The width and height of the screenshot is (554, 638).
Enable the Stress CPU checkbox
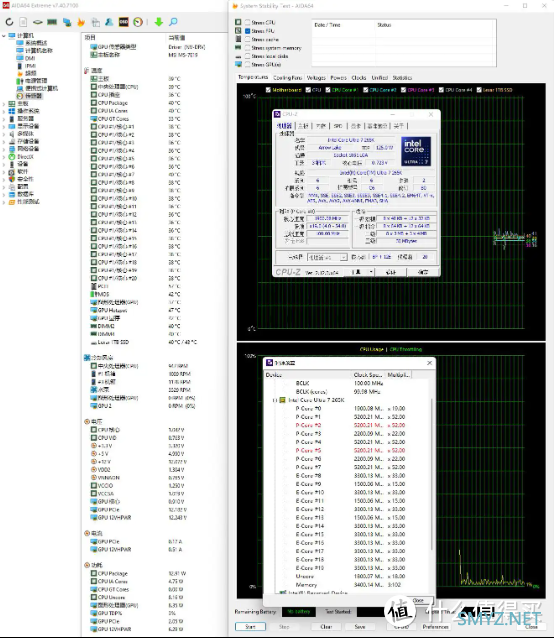(x=247, y=22)
